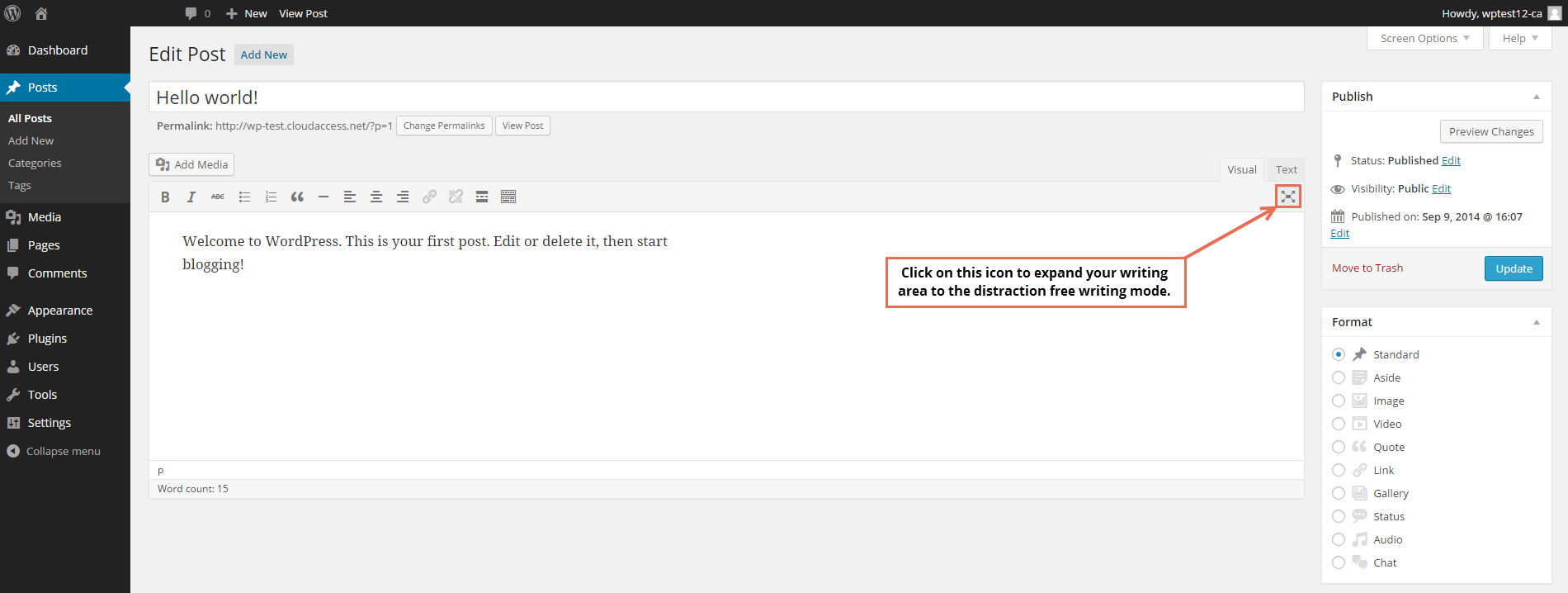1568x593 pixels.
Task: Click the insert link icon
Action: 429,197
